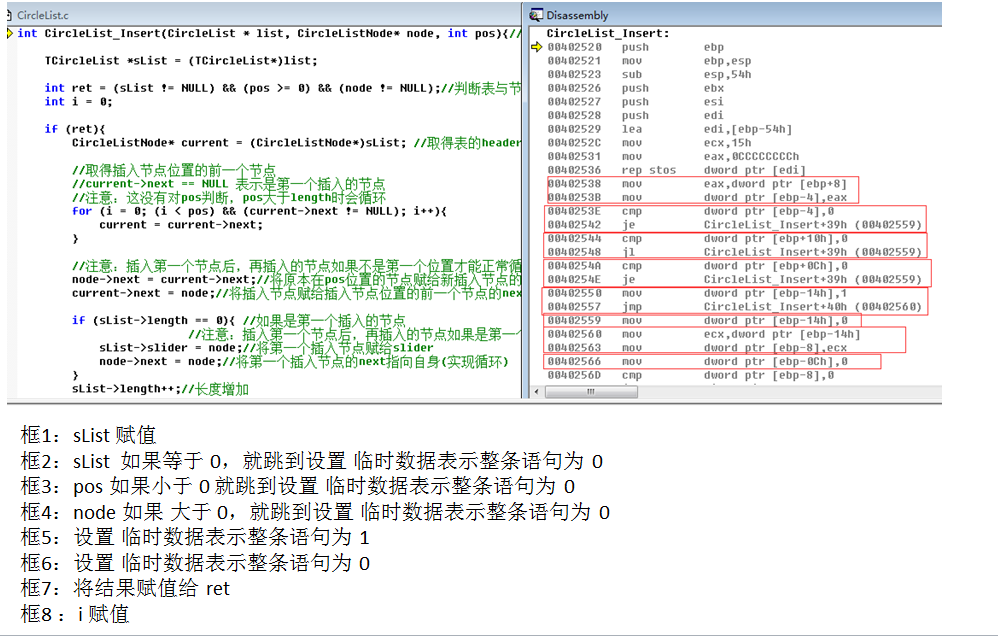Select the push edi line at 00402528

(x=635, y=115)
